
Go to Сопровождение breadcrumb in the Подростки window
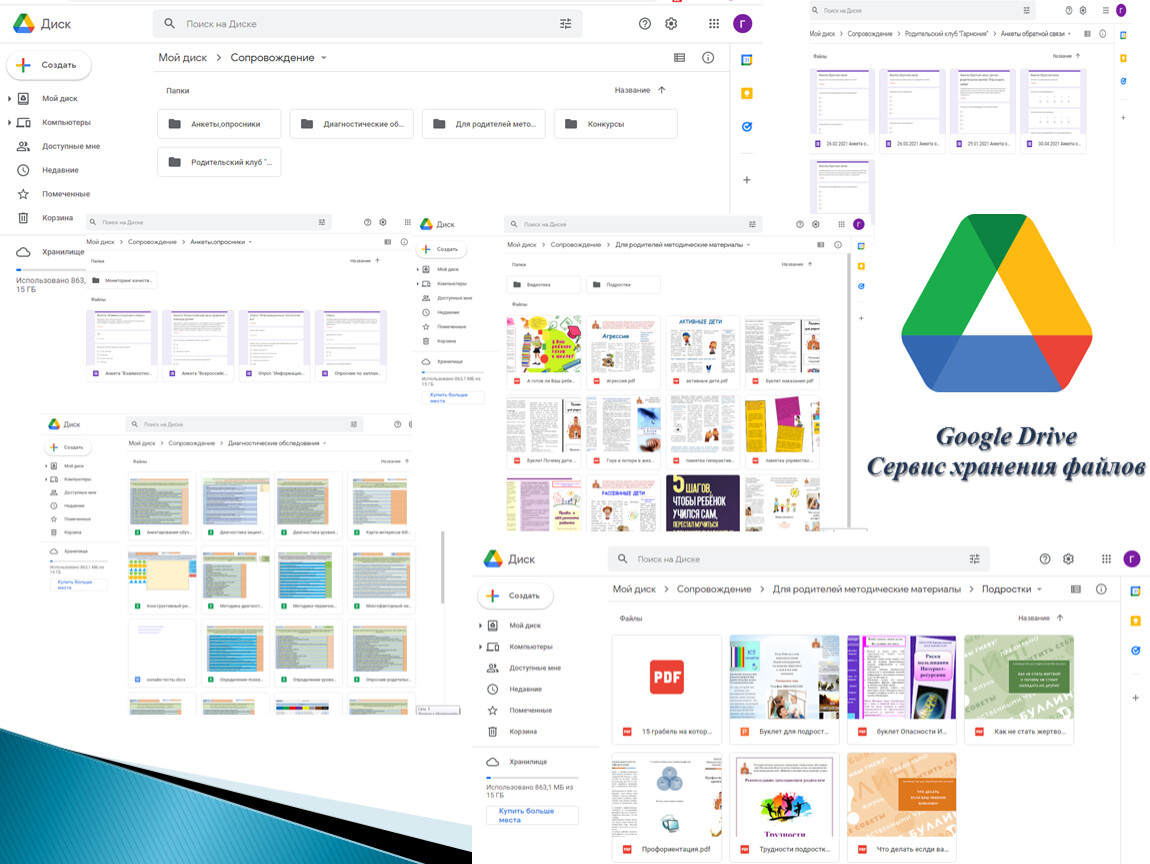[714, 589]
